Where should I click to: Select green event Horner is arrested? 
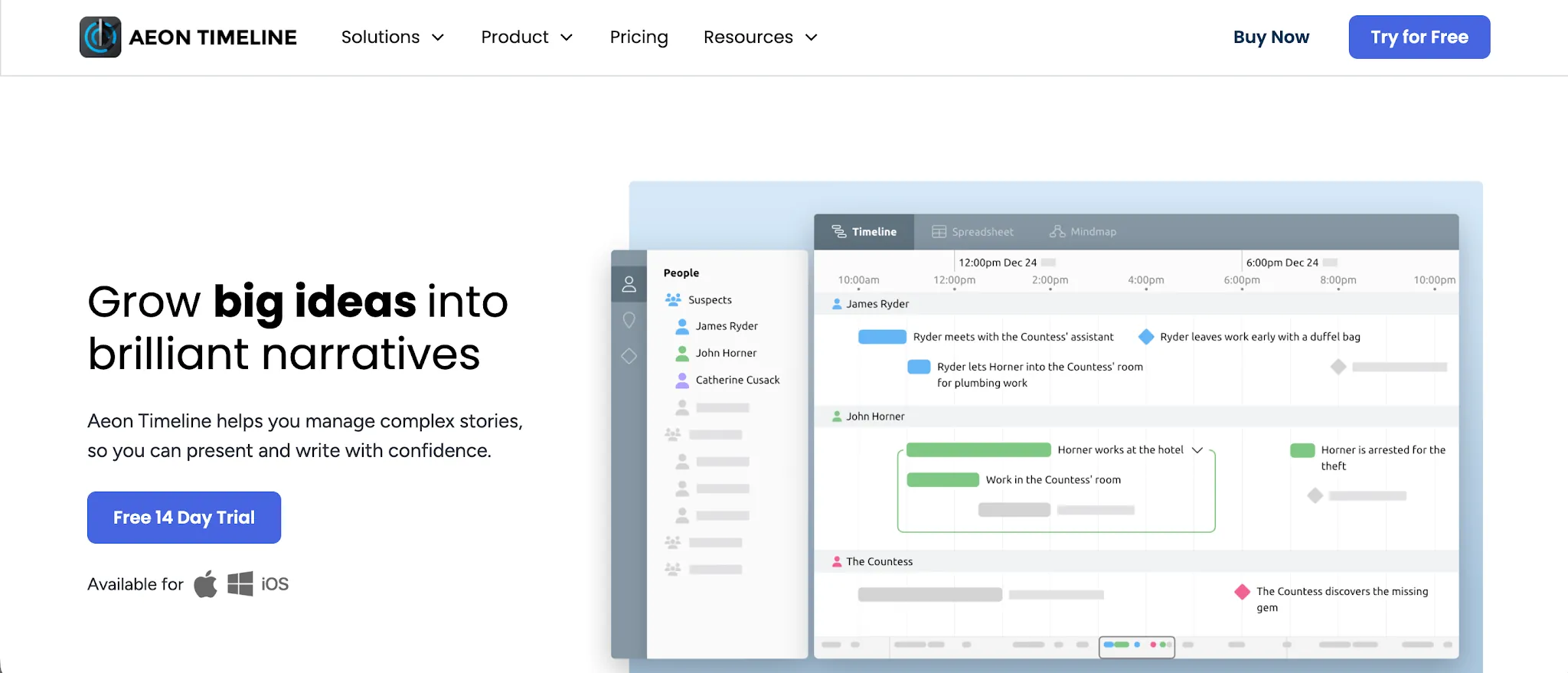tap(1302, 450)
